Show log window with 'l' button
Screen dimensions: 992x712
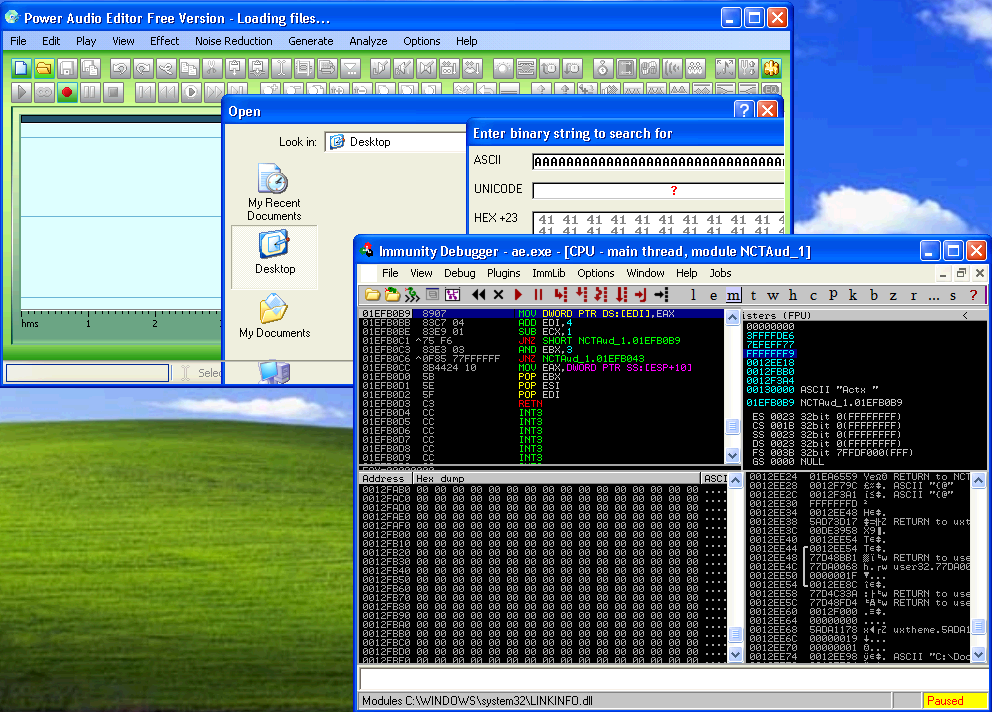coord(693,295)
